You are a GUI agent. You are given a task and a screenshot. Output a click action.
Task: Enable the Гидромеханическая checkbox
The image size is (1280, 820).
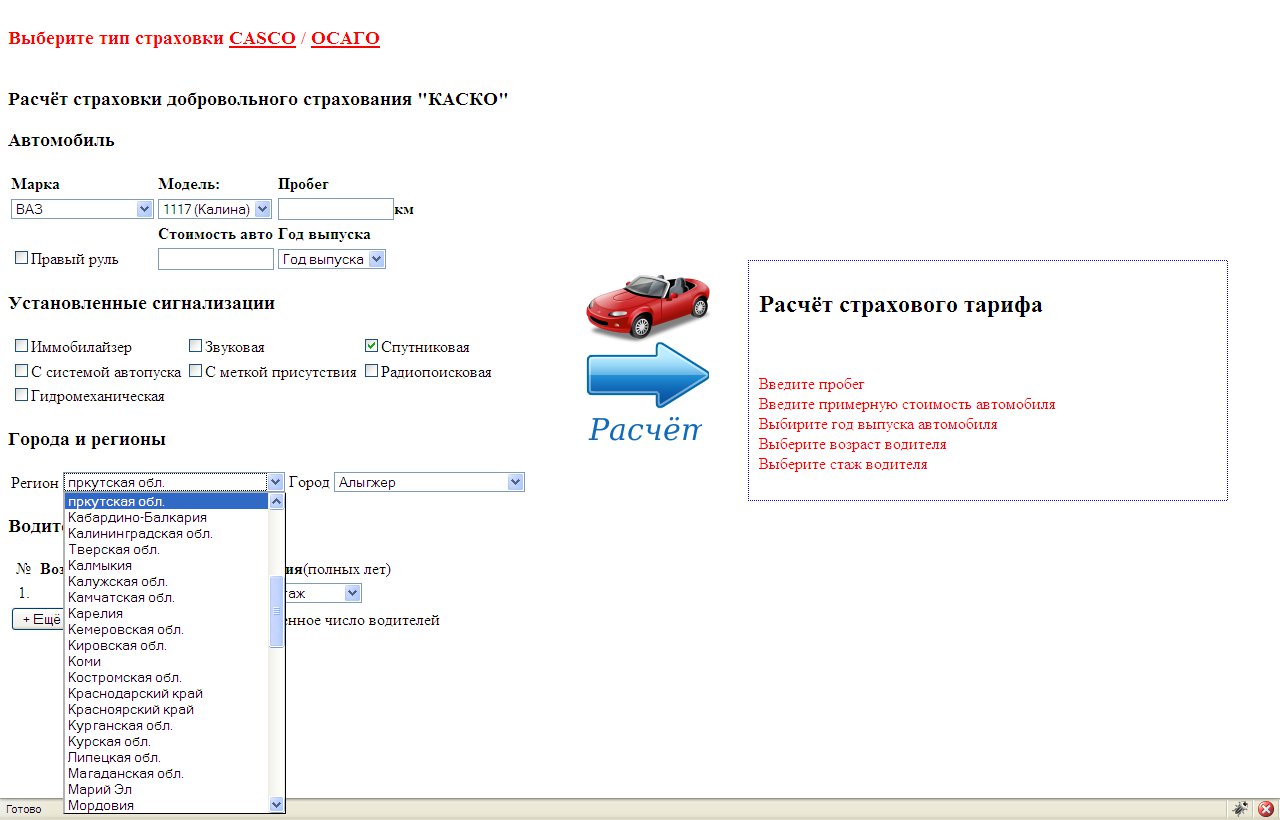click(21, 395)
